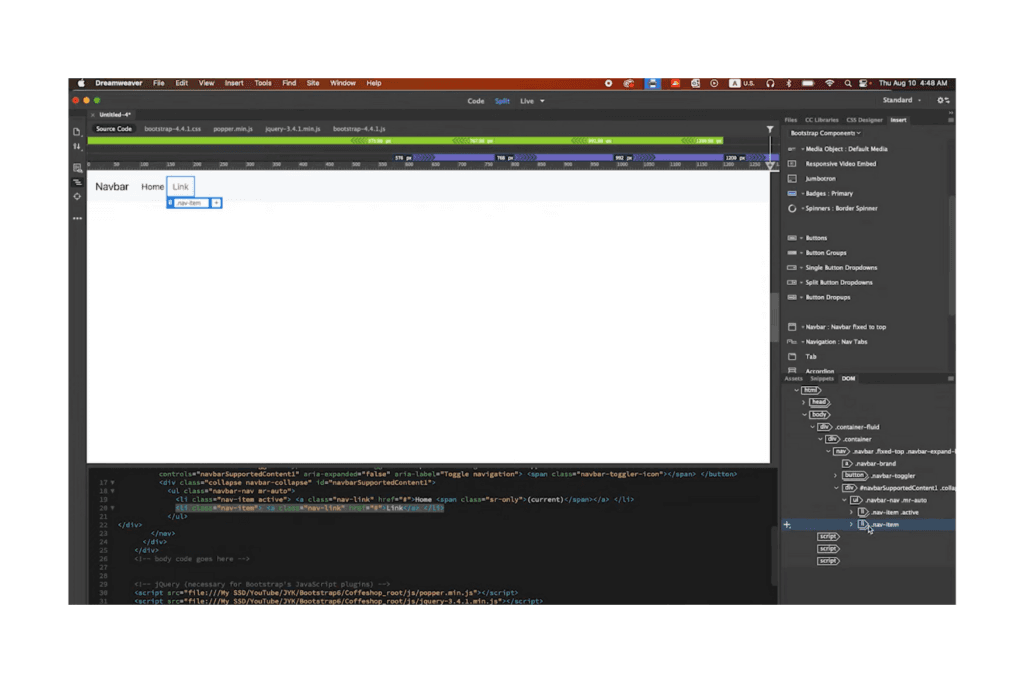Collapse the body node in the DOM panel

[804, 415]
